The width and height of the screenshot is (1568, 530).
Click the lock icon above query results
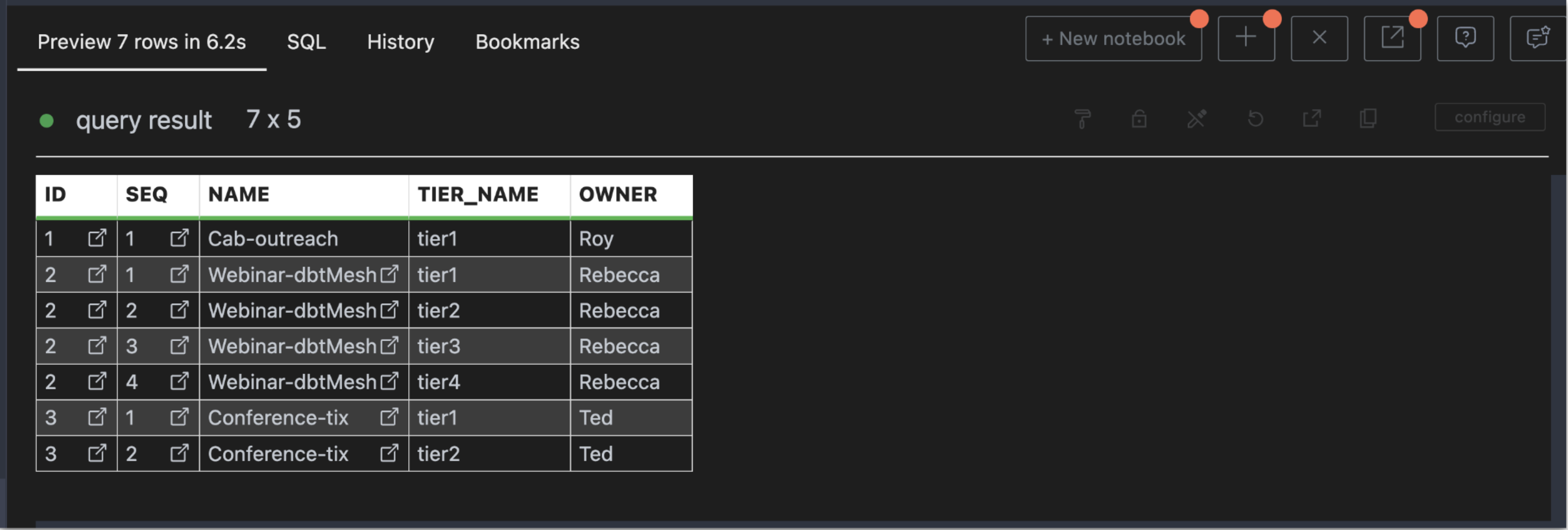tap(1139, 119)
